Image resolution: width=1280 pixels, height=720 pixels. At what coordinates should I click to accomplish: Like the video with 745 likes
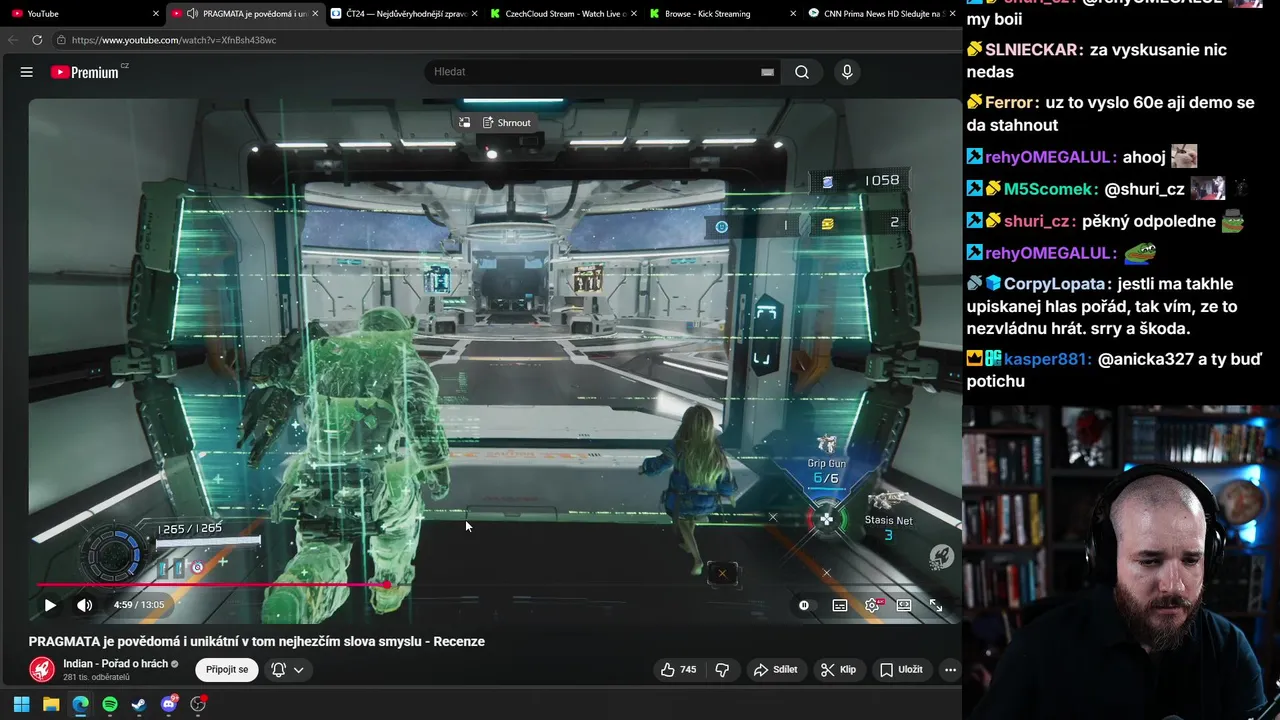click(x=678, y=670)
